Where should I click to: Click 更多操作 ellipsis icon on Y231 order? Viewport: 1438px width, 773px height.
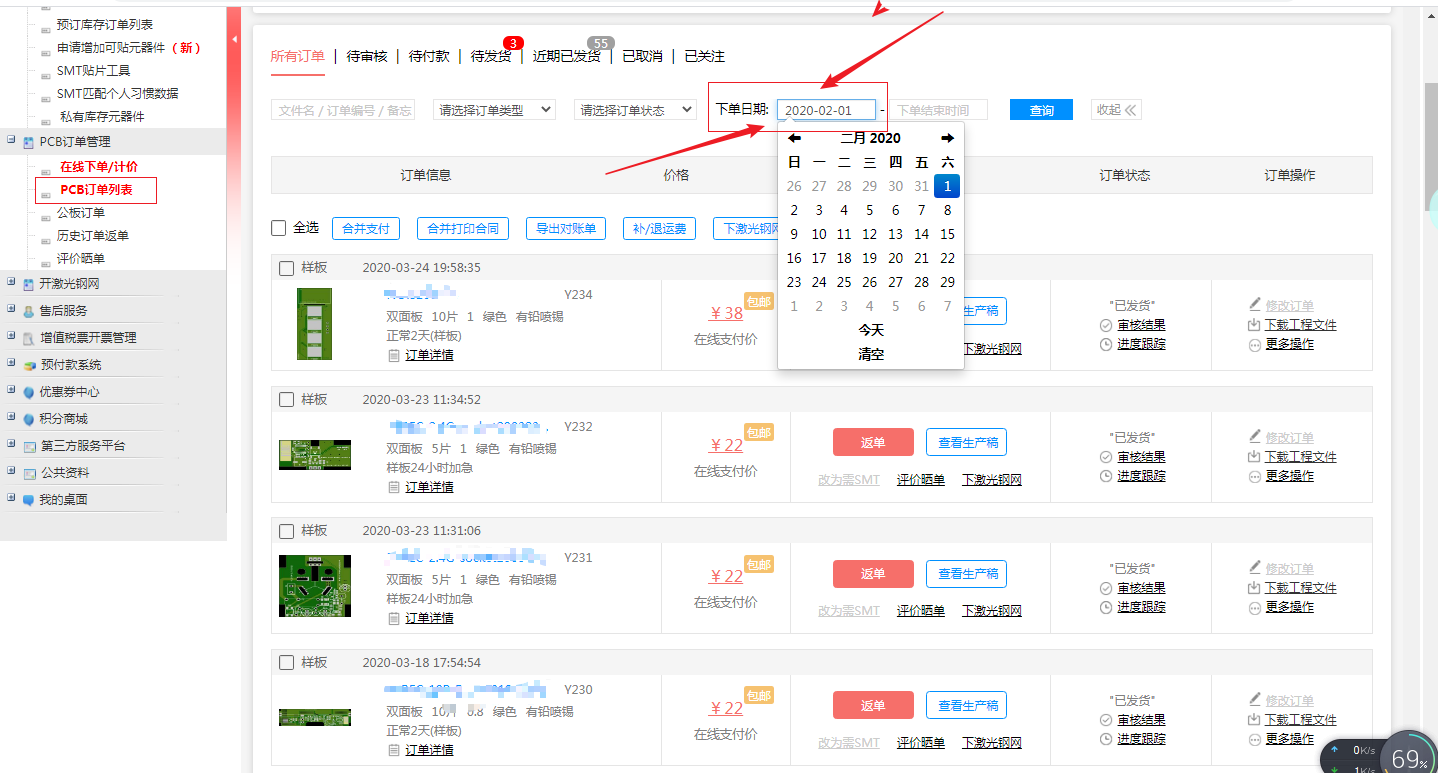click(1255, 607)
